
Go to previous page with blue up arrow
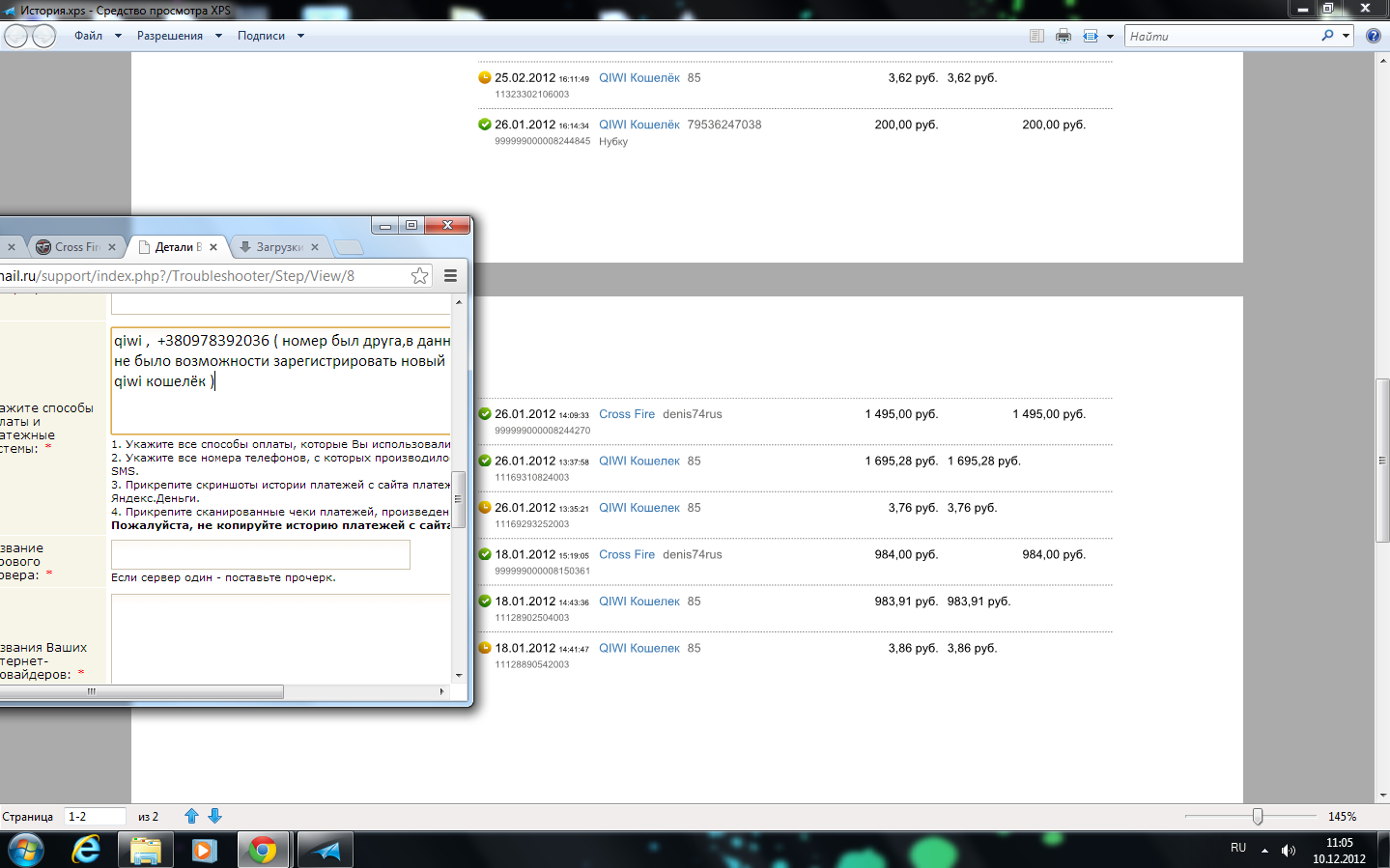191,816
